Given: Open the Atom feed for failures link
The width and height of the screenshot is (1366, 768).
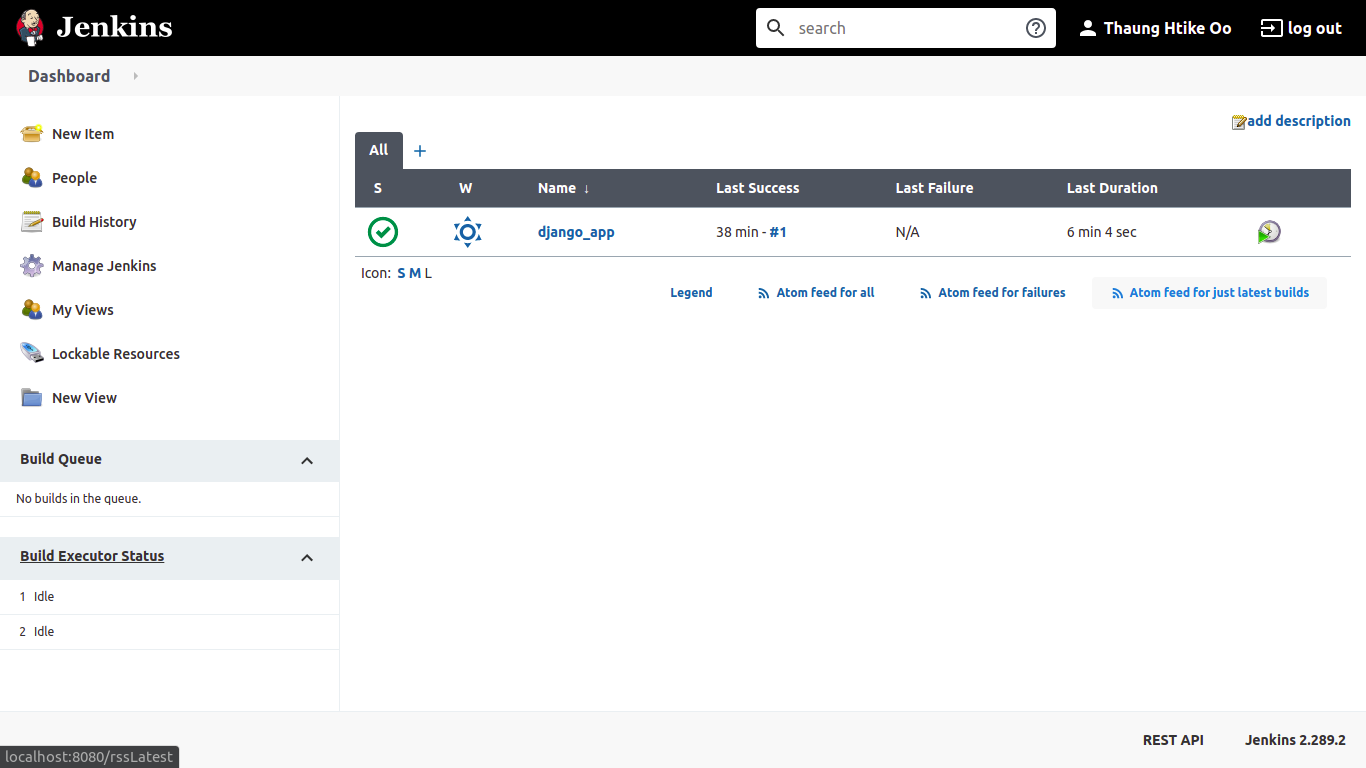Looking at the screenshot, I should (1002, 293).
